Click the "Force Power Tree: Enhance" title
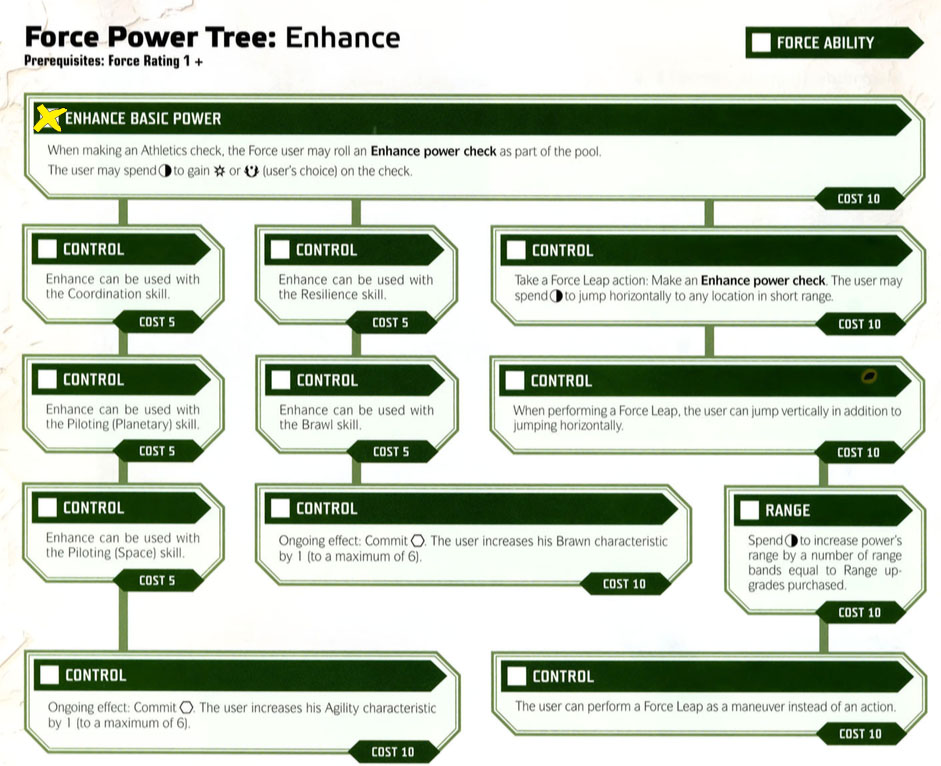Image resolution: width=941 pixels, height=766 pixels. click(x=212, y=38)
